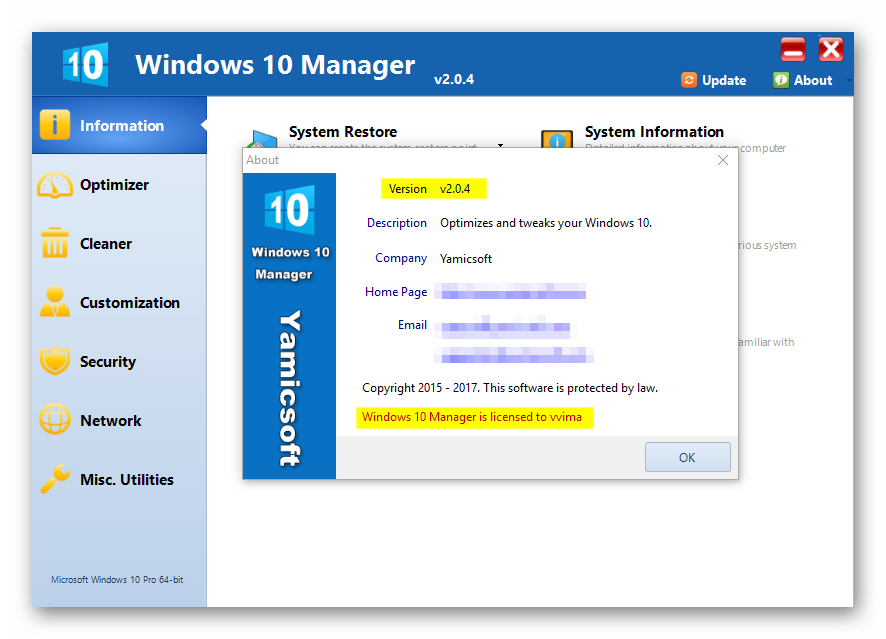Click the About button label
This screenshot has width=886, height=639.
(x=813, y=80)
